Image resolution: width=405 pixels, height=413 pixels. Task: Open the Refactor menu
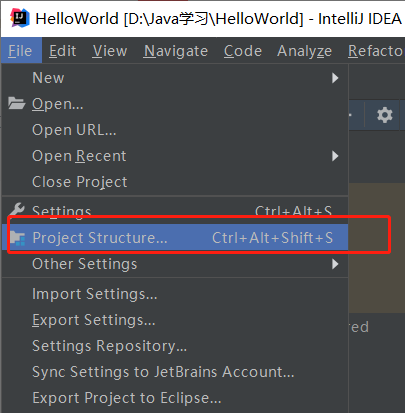point(375,51)
